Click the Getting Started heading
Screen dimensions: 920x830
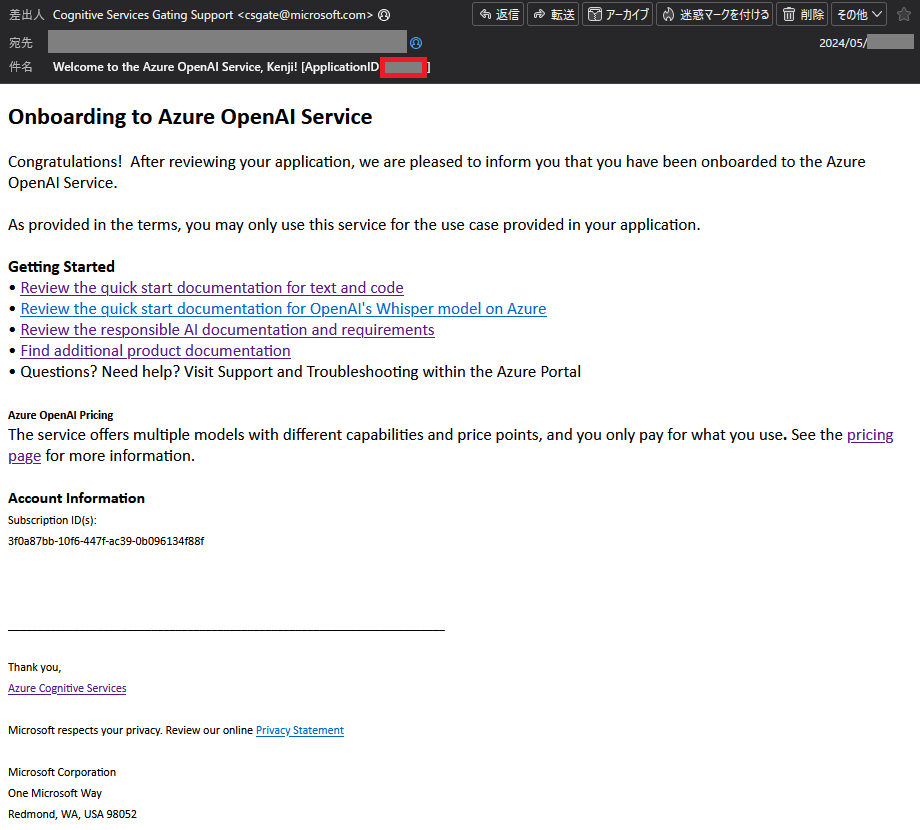tap(62, 267)
